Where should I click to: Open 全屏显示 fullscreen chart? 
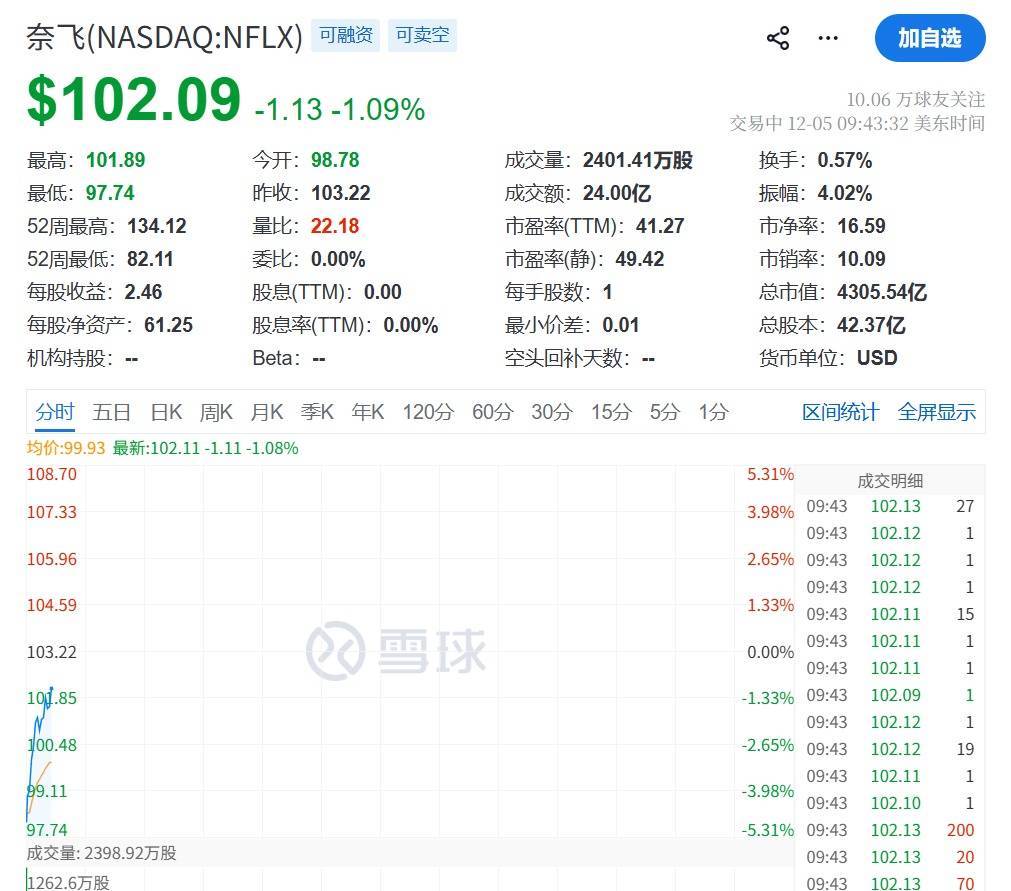[x=936, y=412]
